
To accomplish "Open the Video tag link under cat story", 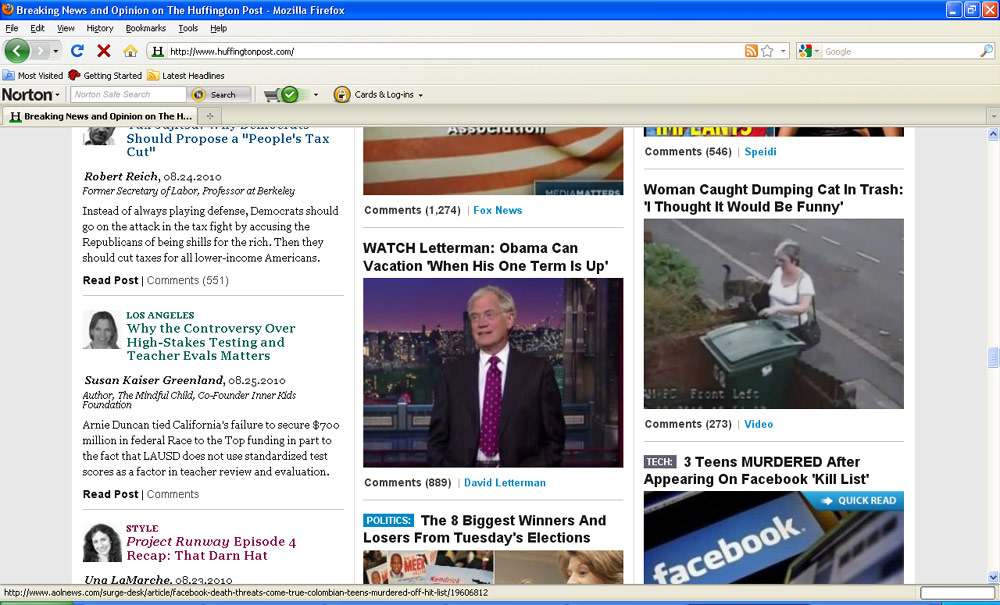I will click(x=758, y=424).
